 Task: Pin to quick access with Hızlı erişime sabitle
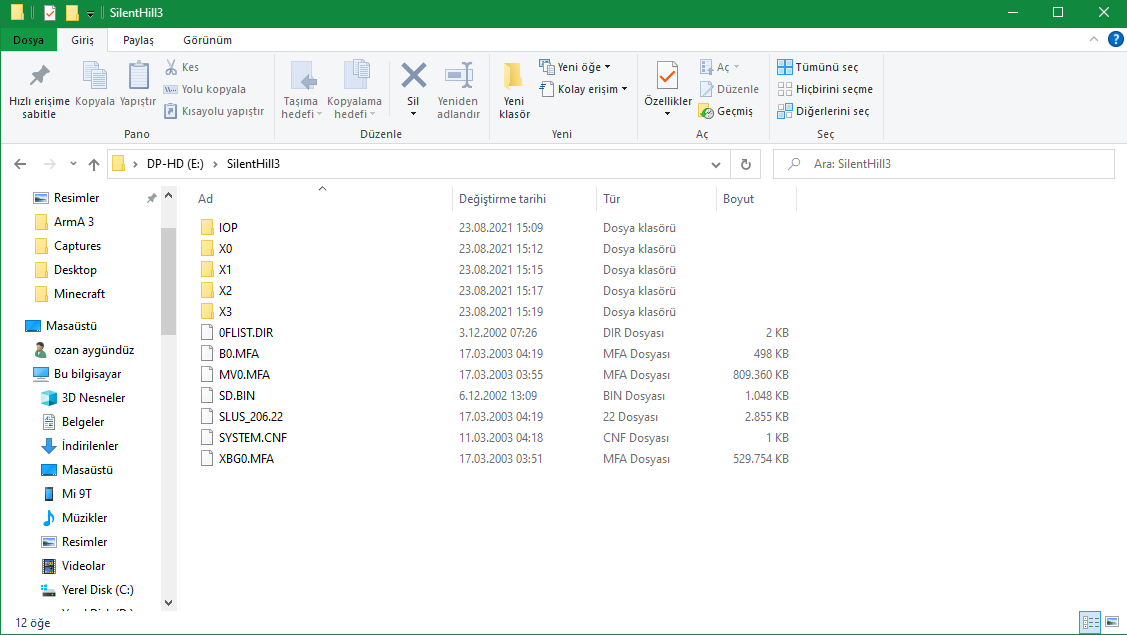pyautogui.click(x=39, y=91)
